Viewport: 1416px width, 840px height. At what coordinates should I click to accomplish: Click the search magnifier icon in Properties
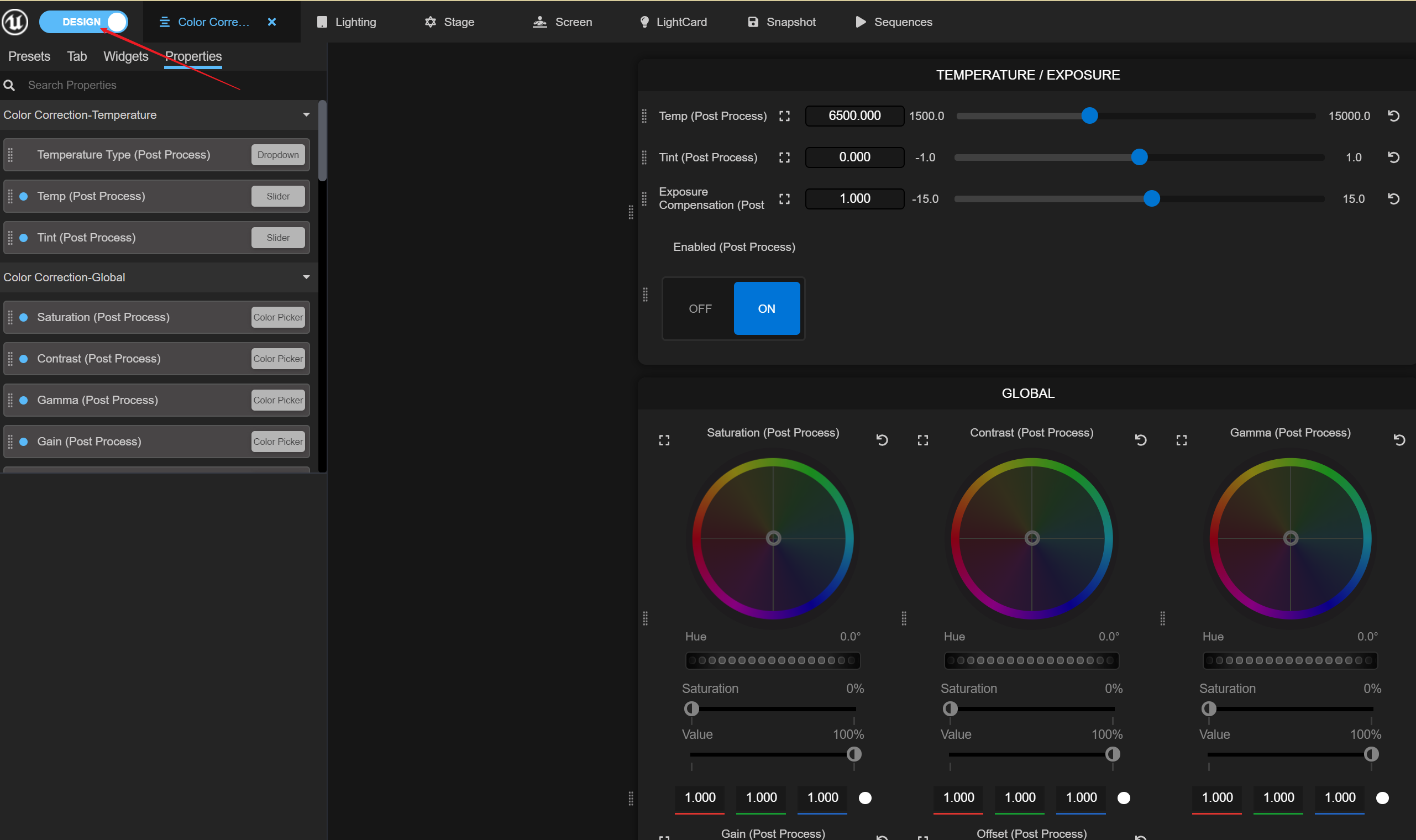9,86
